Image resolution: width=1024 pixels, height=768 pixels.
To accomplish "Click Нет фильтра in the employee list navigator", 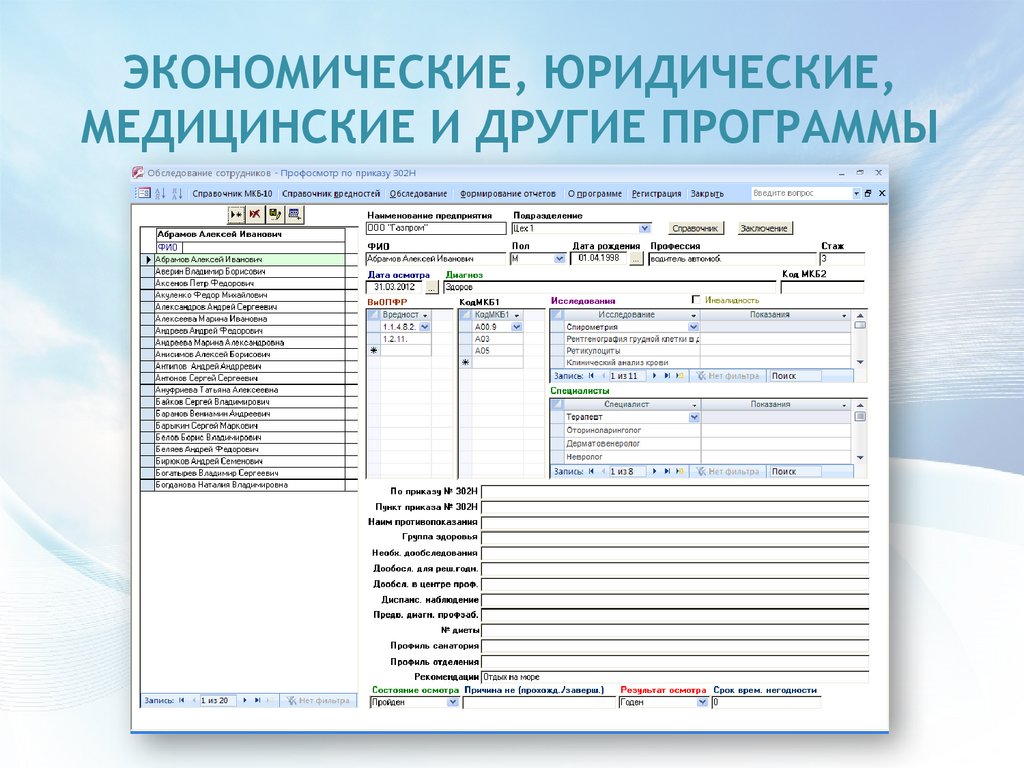I will point(318,700).
